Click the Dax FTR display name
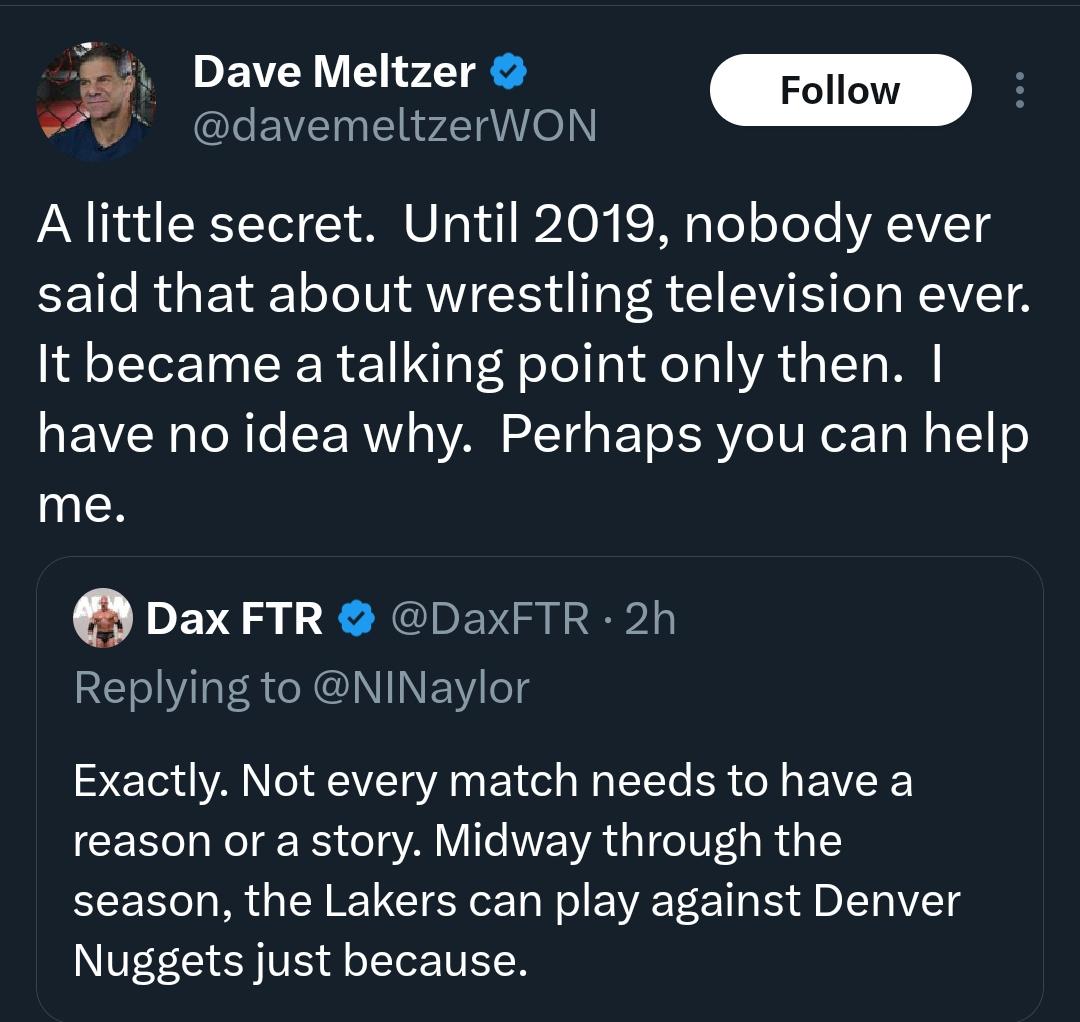 coord(234,619)
